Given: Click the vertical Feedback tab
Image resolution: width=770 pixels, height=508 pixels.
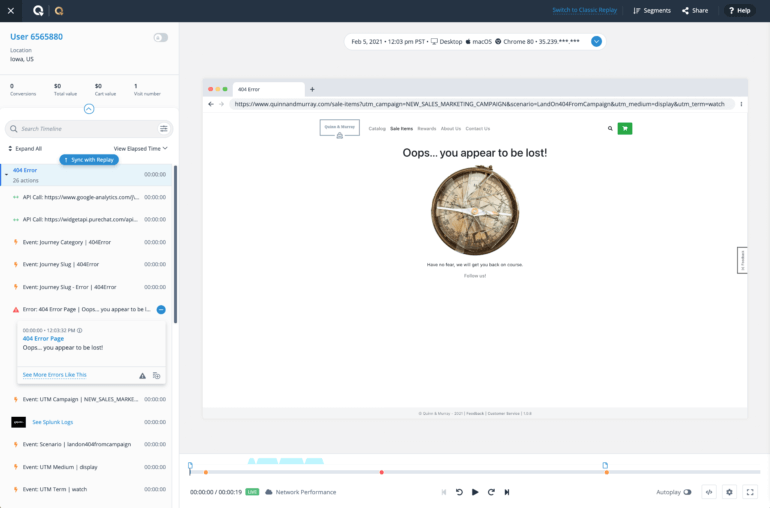Looking at the screenshot, I should click(742, 260).
